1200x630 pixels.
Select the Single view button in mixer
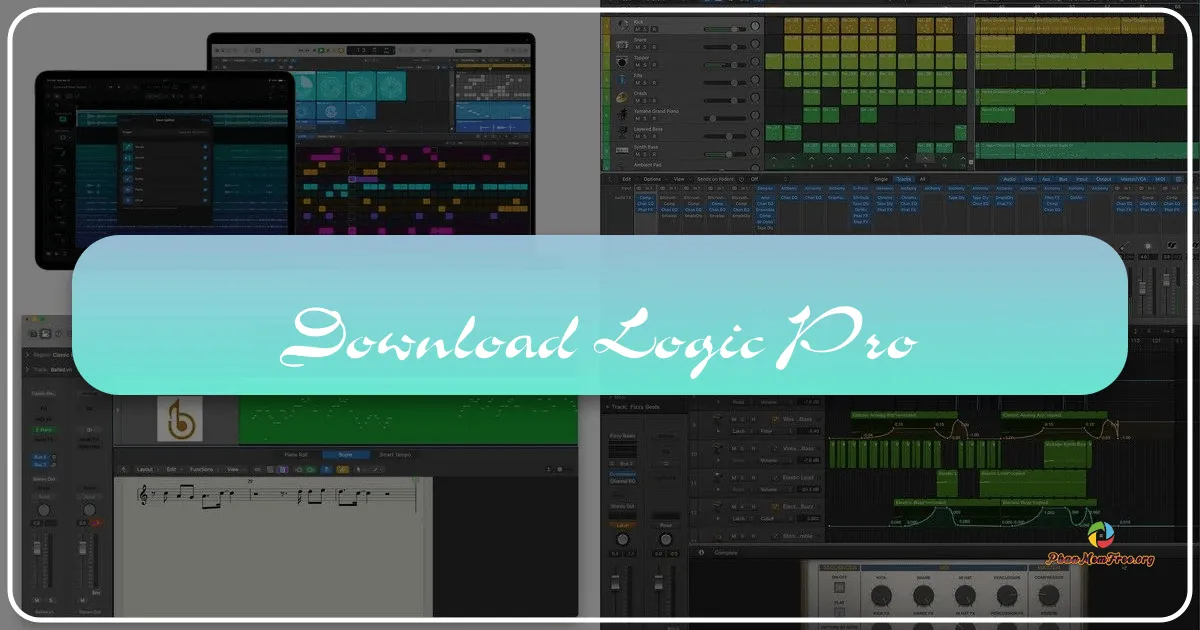point(880,179)
